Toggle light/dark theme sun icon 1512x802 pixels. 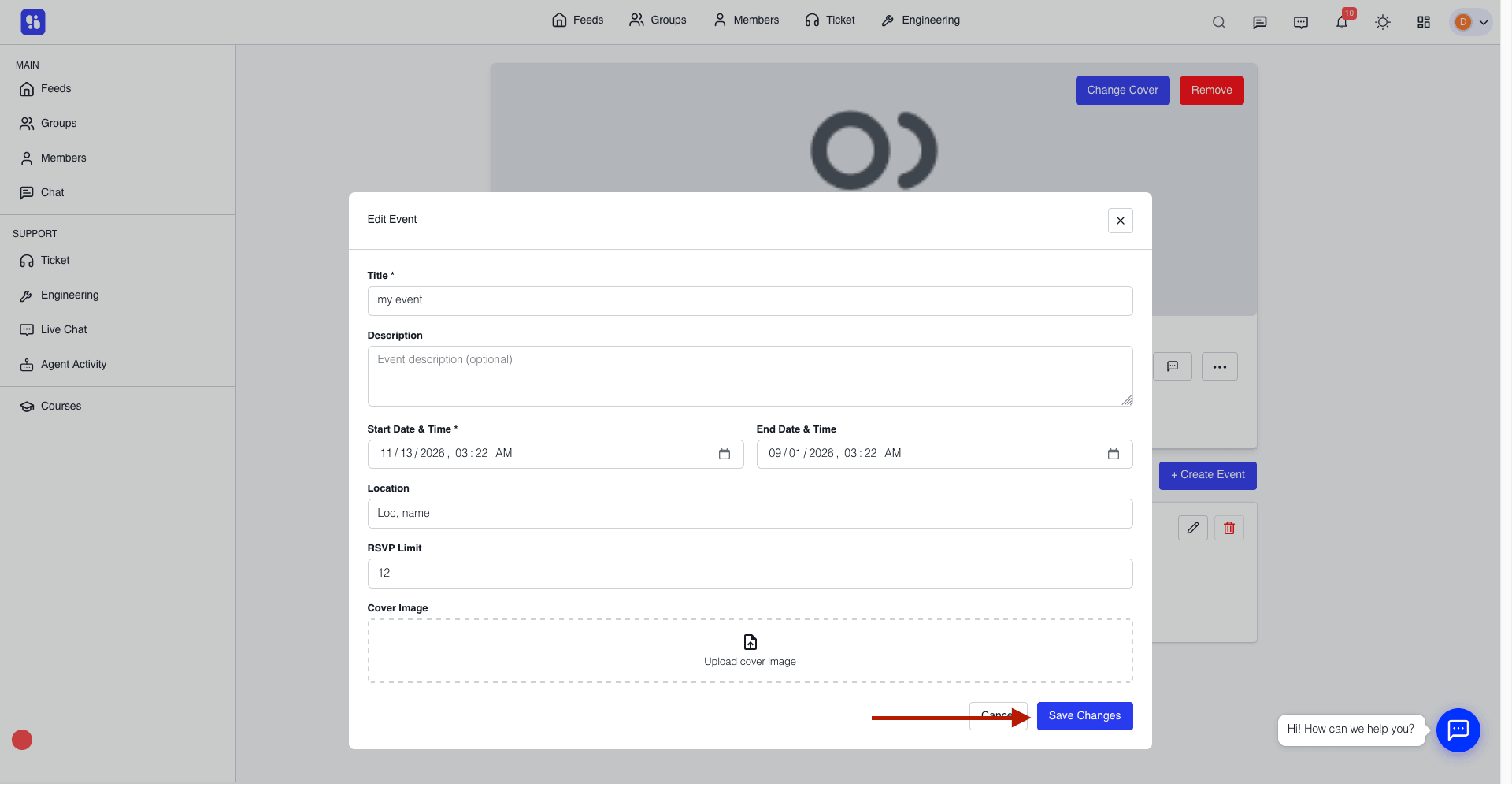(1383, 22)
